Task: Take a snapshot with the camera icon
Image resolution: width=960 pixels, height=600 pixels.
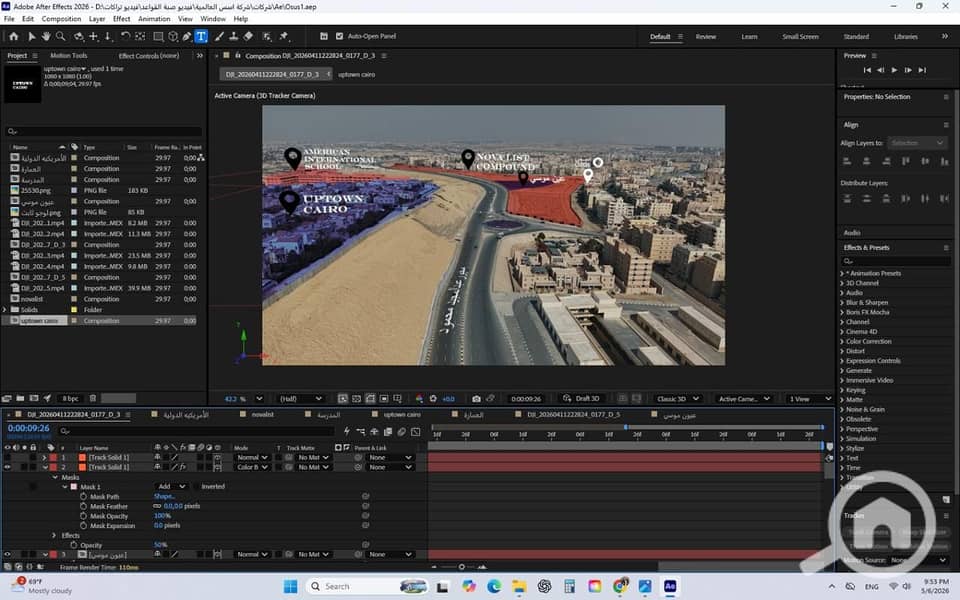Action: [476, 399]
